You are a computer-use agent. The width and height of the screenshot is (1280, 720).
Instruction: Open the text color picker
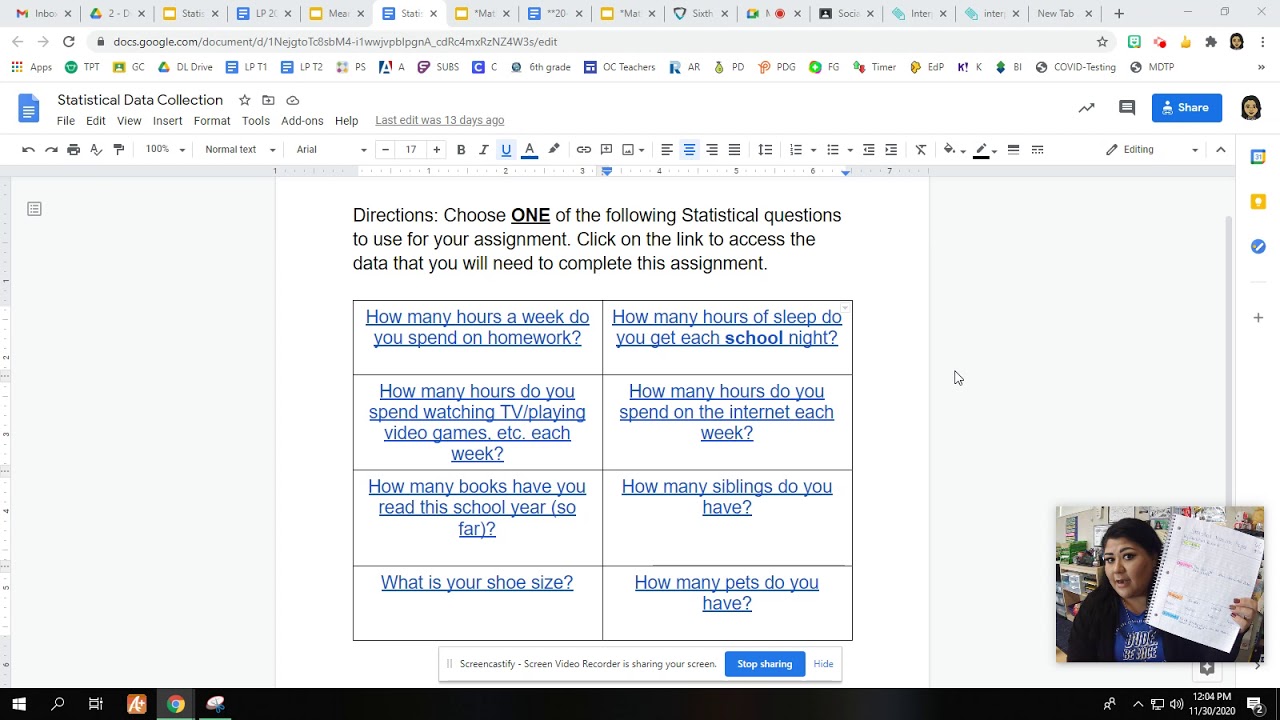point(529,150)
